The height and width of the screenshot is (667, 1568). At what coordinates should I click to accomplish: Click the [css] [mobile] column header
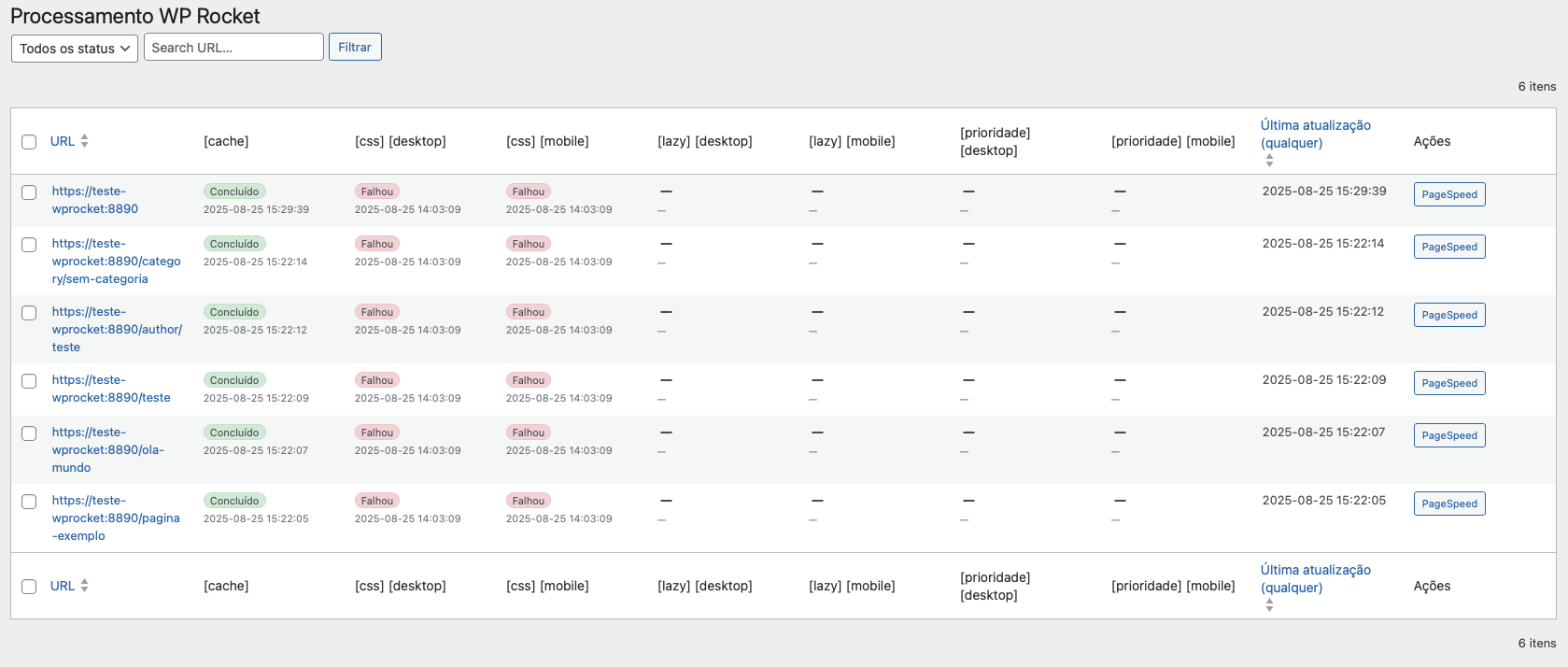[x=547, y=141]
